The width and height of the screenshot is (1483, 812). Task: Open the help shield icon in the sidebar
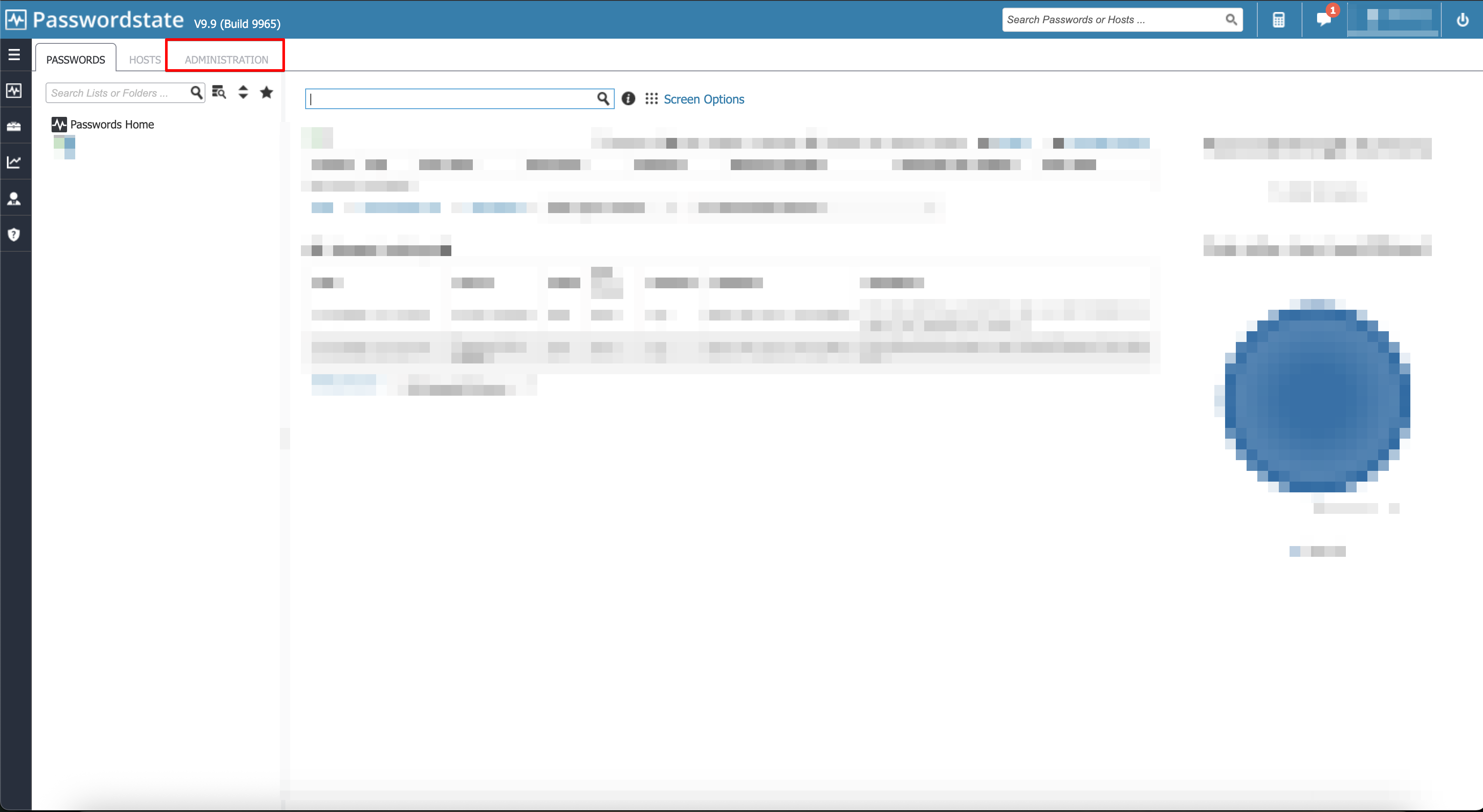[x=14, y=234]
